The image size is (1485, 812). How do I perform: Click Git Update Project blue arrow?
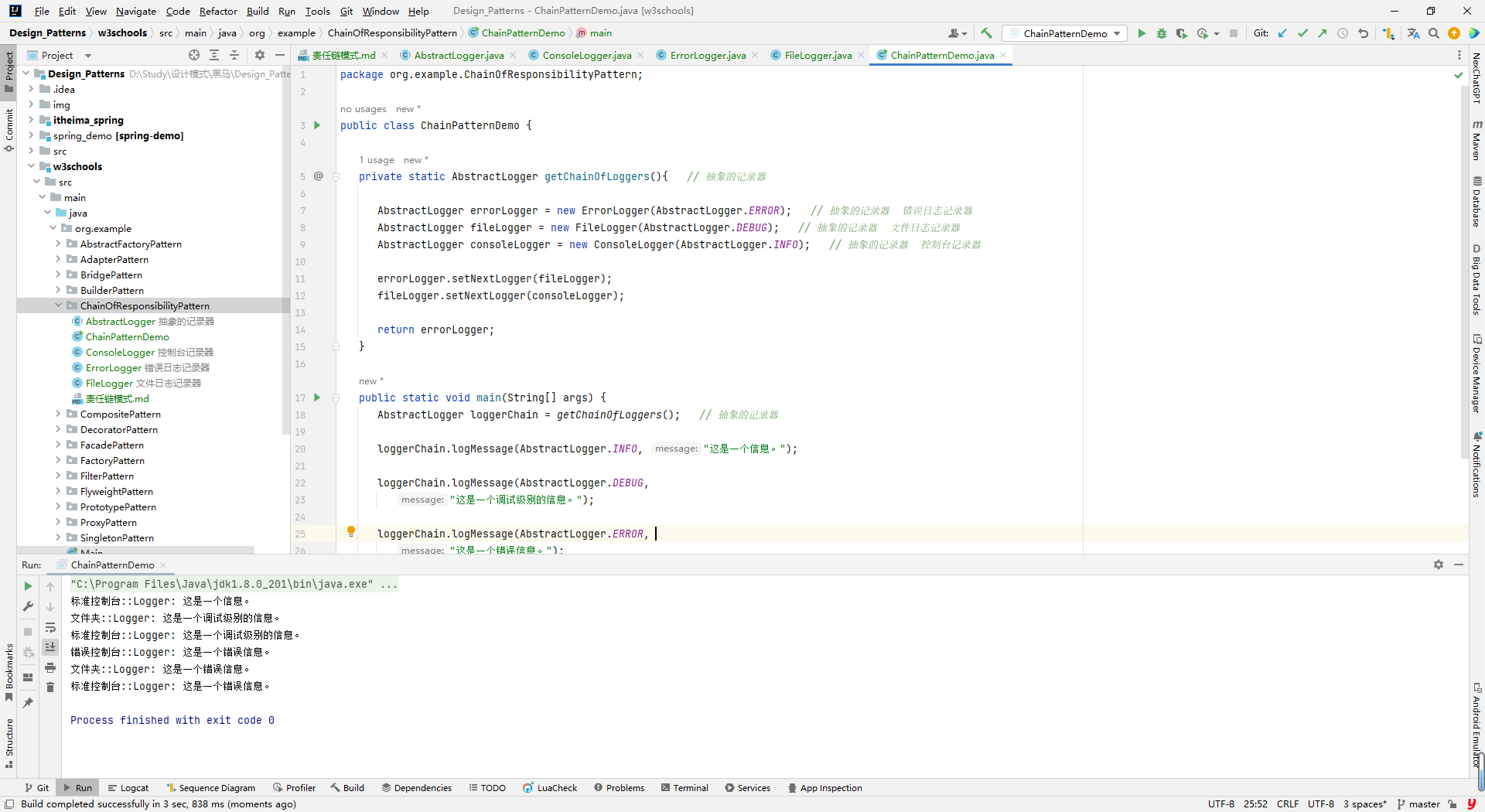pos(1282,33)
